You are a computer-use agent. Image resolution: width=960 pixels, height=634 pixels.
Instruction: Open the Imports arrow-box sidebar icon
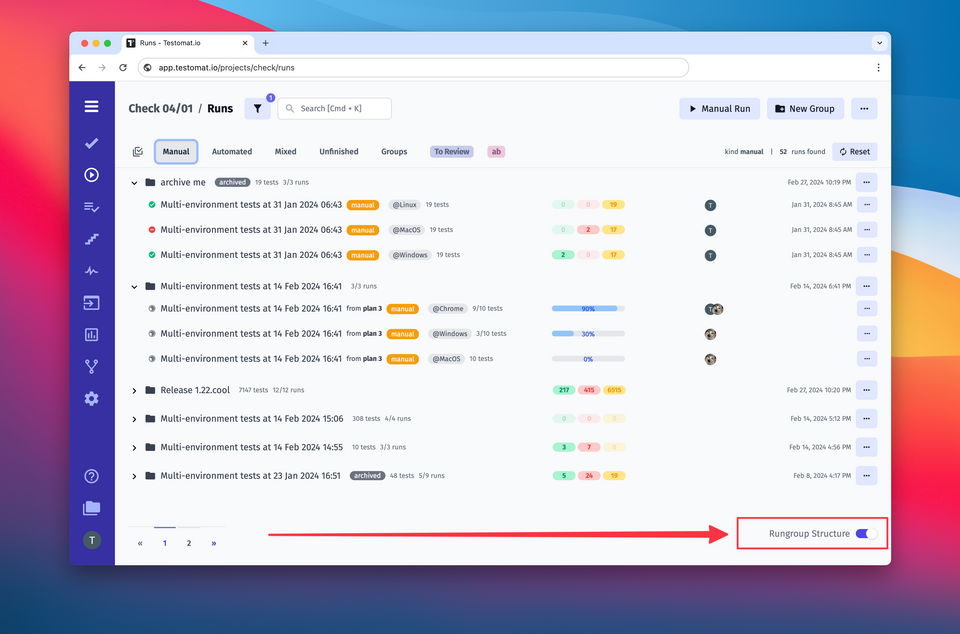coord(91,303)
